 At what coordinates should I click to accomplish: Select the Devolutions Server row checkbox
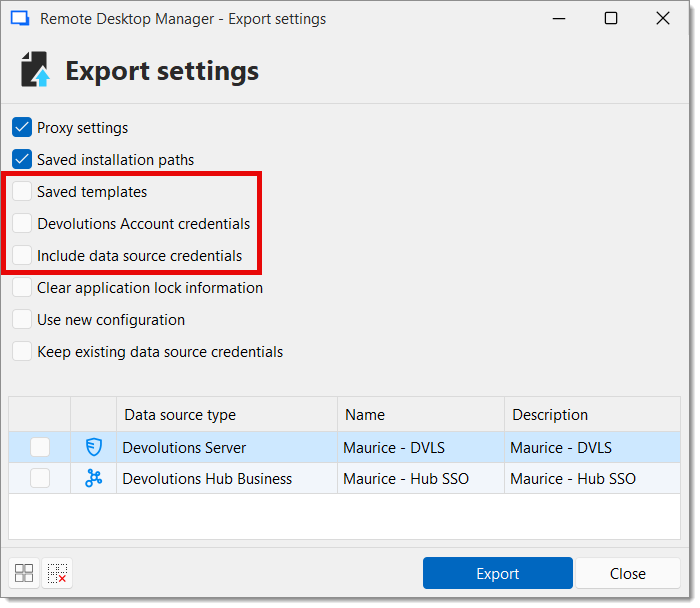click(x=40, y=448)
